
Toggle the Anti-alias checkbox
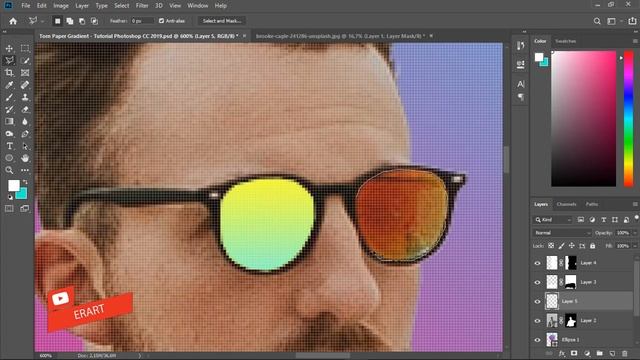coord(161,21)
